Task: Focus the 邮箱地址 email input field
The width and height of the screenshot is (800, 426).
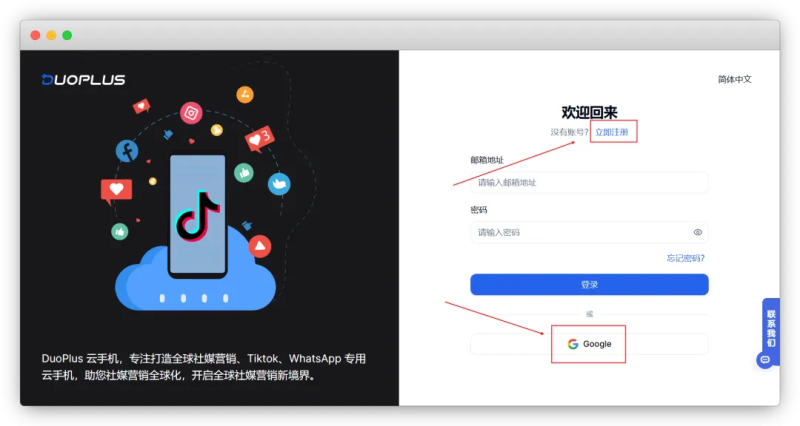Action: pos(589,182)
